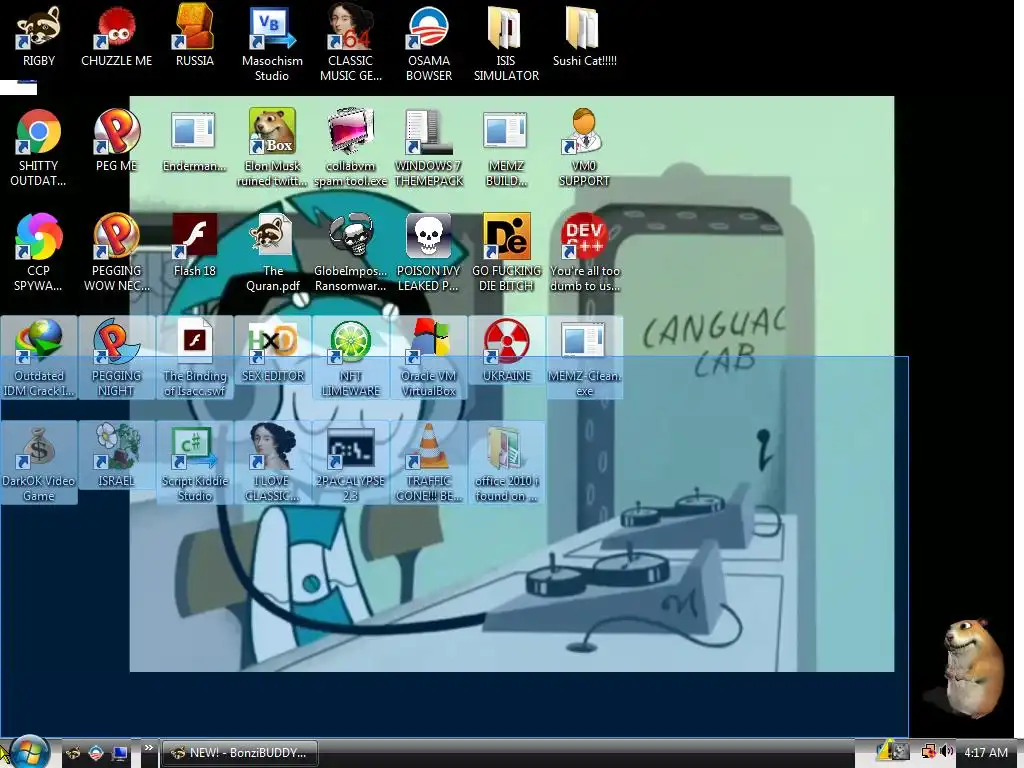Launch the CHUZZLE ME red fuzzball icon
Screen dimensions: 1024x768
pos(116,37)
